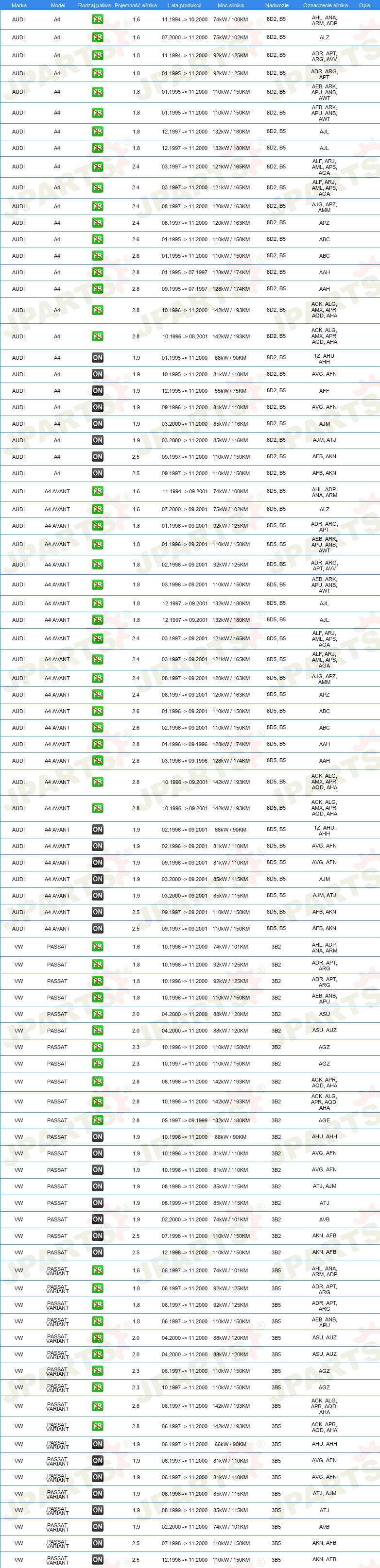Click ON diesel icon in Passat 2.5 12.1998 3B2 row
Image resolution: width=380 pixels, height=1568 pixels.
tap(98, 1252)
